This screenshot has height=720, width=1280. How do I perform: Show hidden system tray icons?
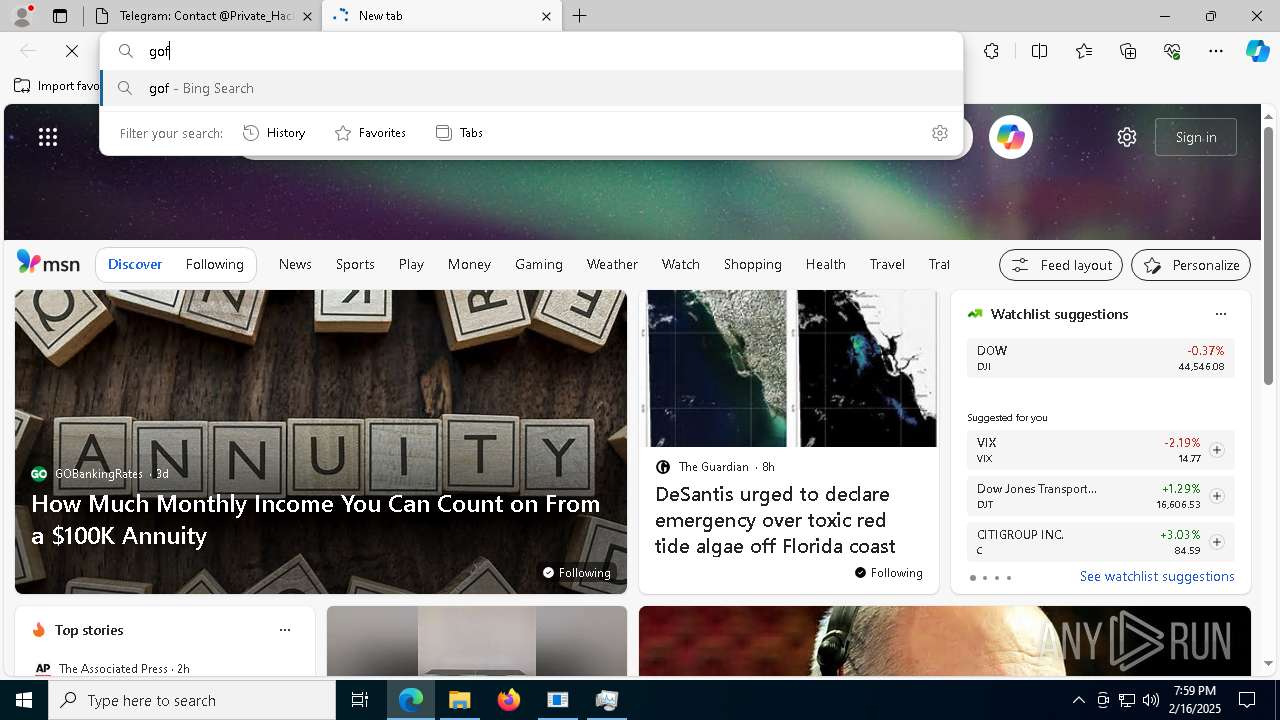pyautogui.click(x=1078, y=700)
